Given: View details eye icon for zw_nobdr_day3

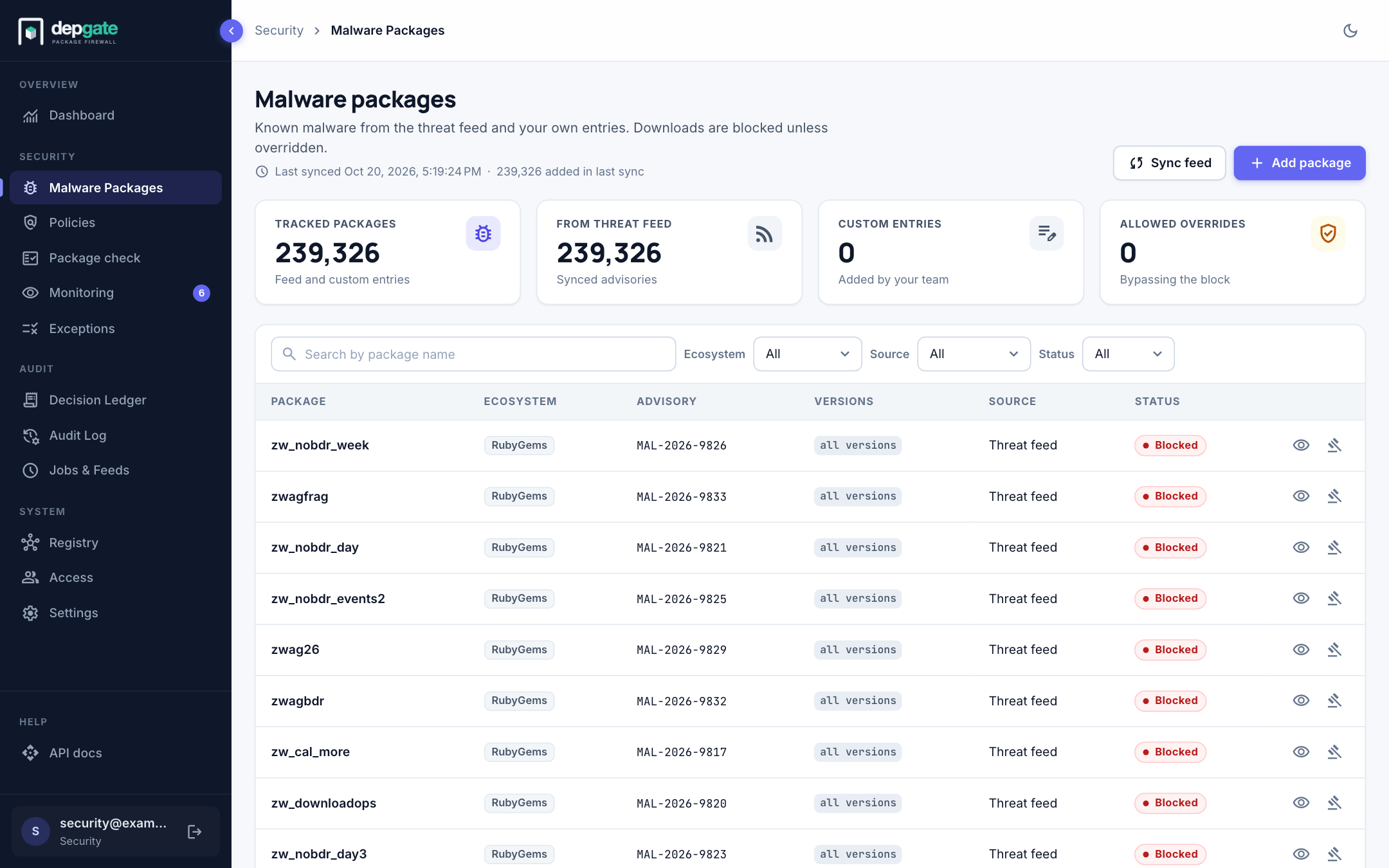Looking at the screenshot, I should [1301, 854].
